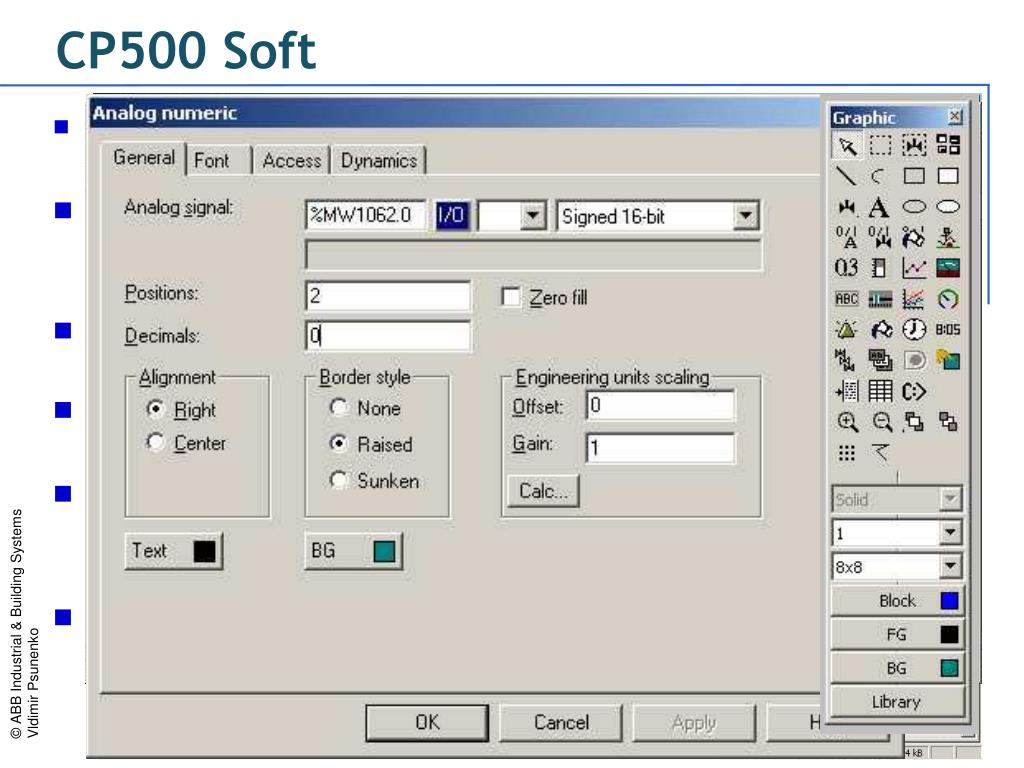Select the white filled Ellipse tool

[x=948, y=207]
